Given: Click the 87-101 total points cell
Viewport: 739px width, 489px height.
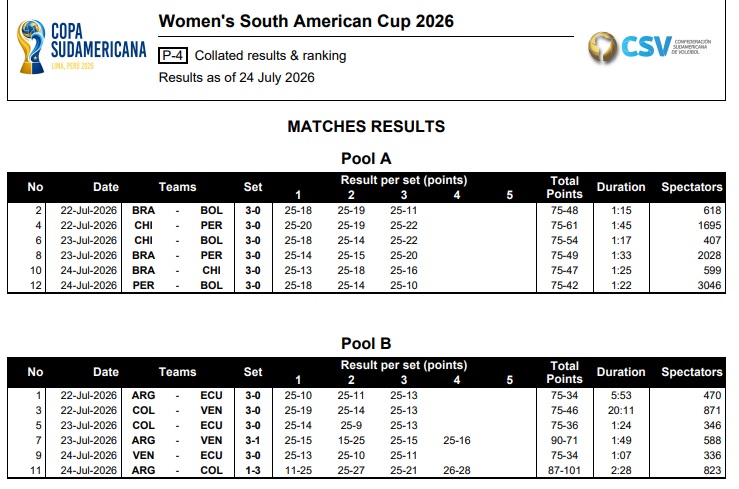Looking at the screenshot, I should pos(564,470).
